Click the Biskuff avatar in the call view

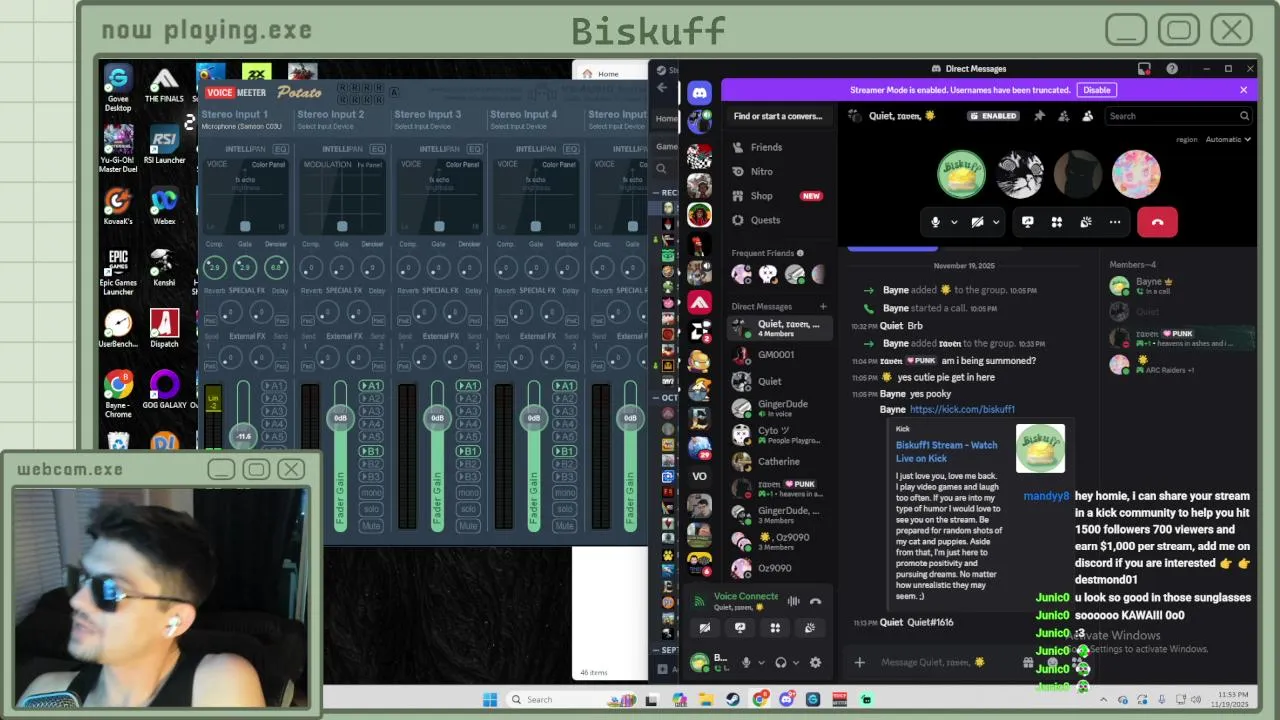click(x=961, y=174)
